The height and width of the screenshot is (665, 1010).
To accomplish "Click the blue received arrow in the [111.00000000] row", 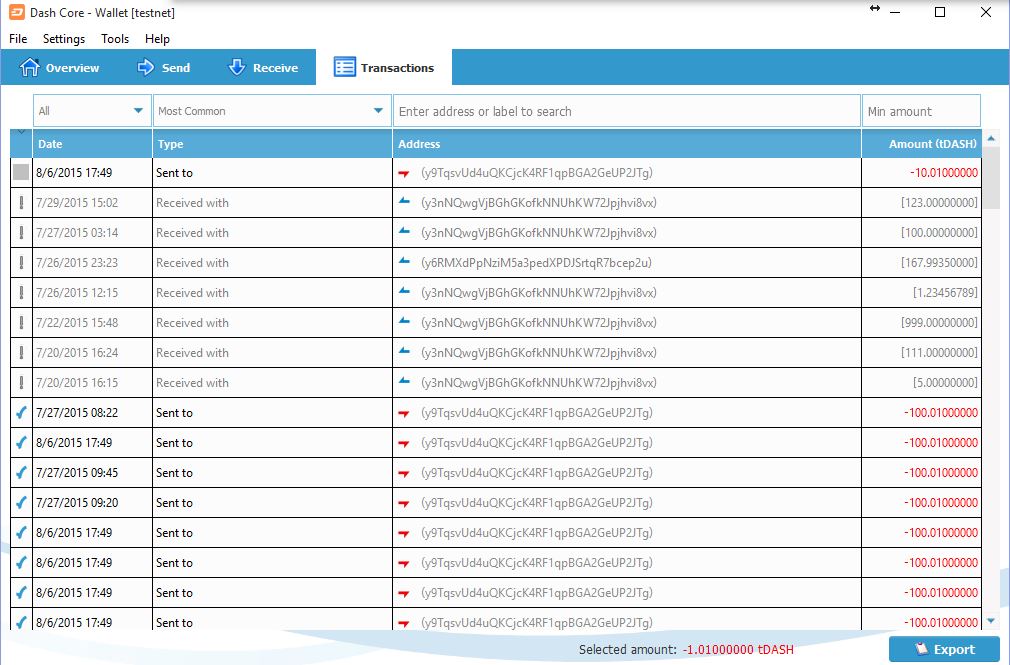I will pos(404,351).
